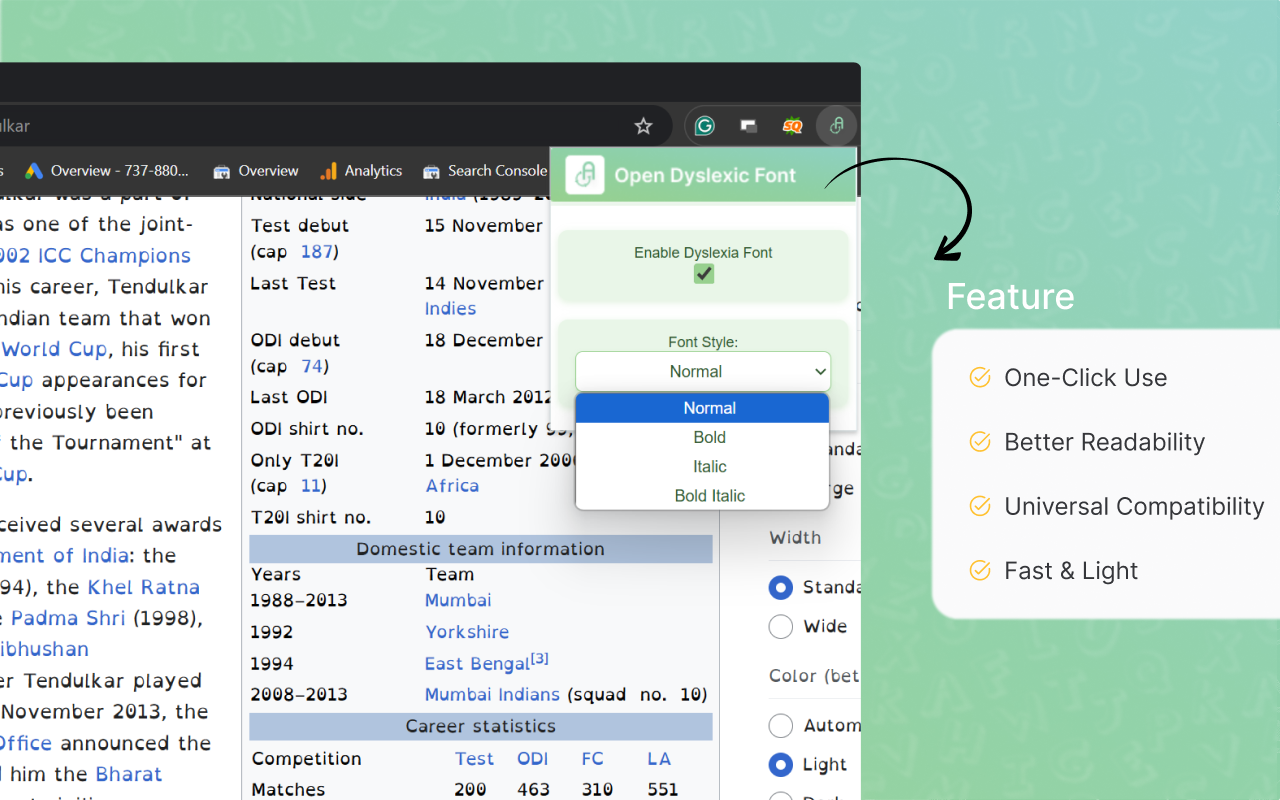Click the "Test debut" row label
1280x800 pixels.
tap(300, 225)
